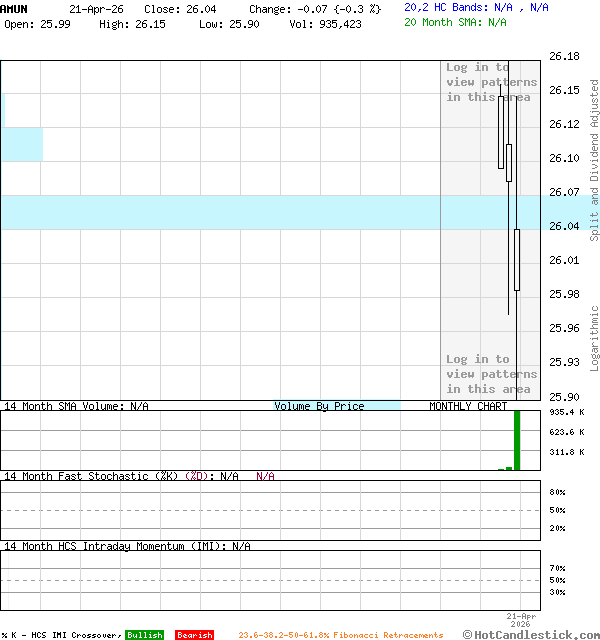Click the latest monthly candlestick body
This screenshot has height=640, width=600.
point(517,259)
